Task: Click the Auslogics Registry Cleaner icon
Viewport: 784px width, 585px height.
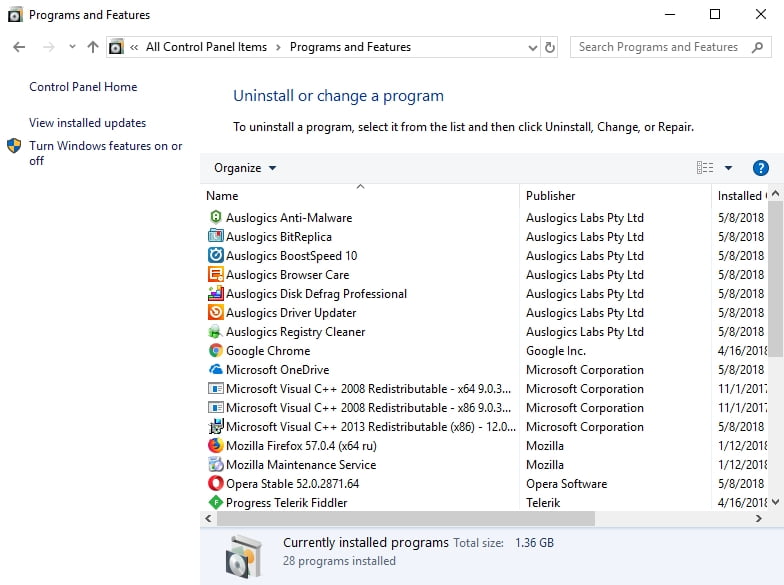Action: 216,332
